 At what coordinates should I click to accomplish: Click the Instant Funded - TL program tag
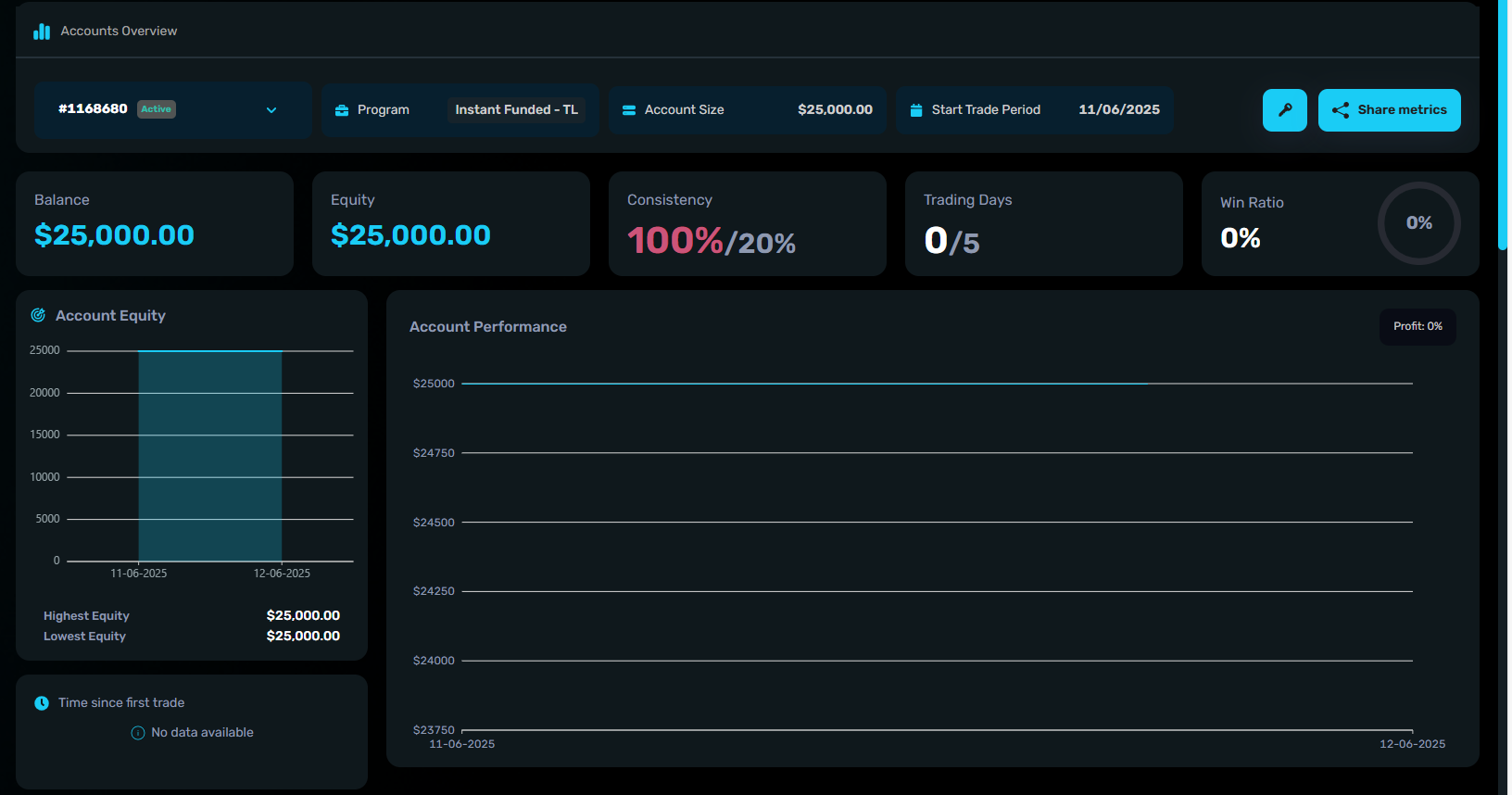516,110
